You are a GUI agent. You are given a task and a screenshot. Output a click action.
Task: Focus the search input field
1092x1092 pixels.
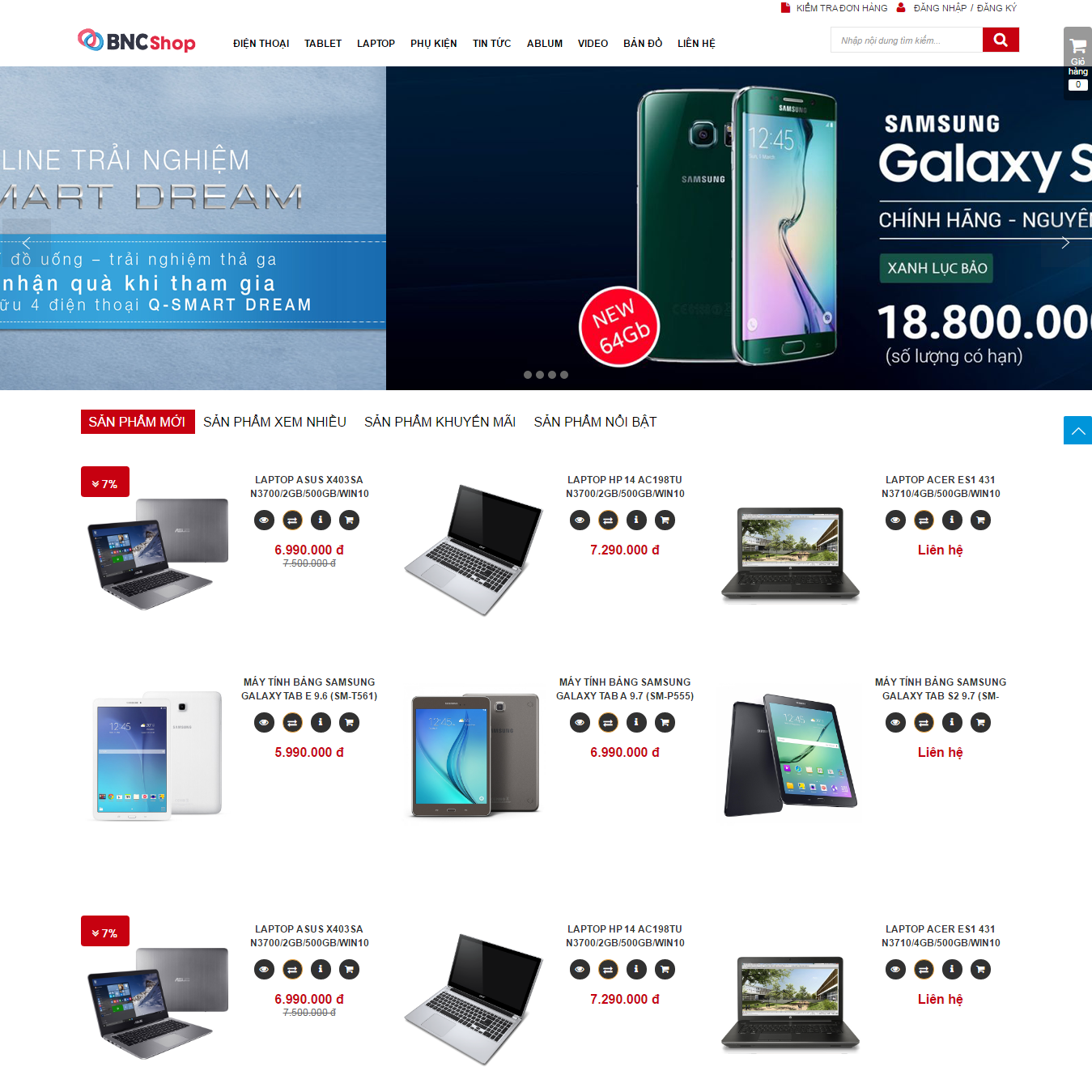[x=907, y=40]
